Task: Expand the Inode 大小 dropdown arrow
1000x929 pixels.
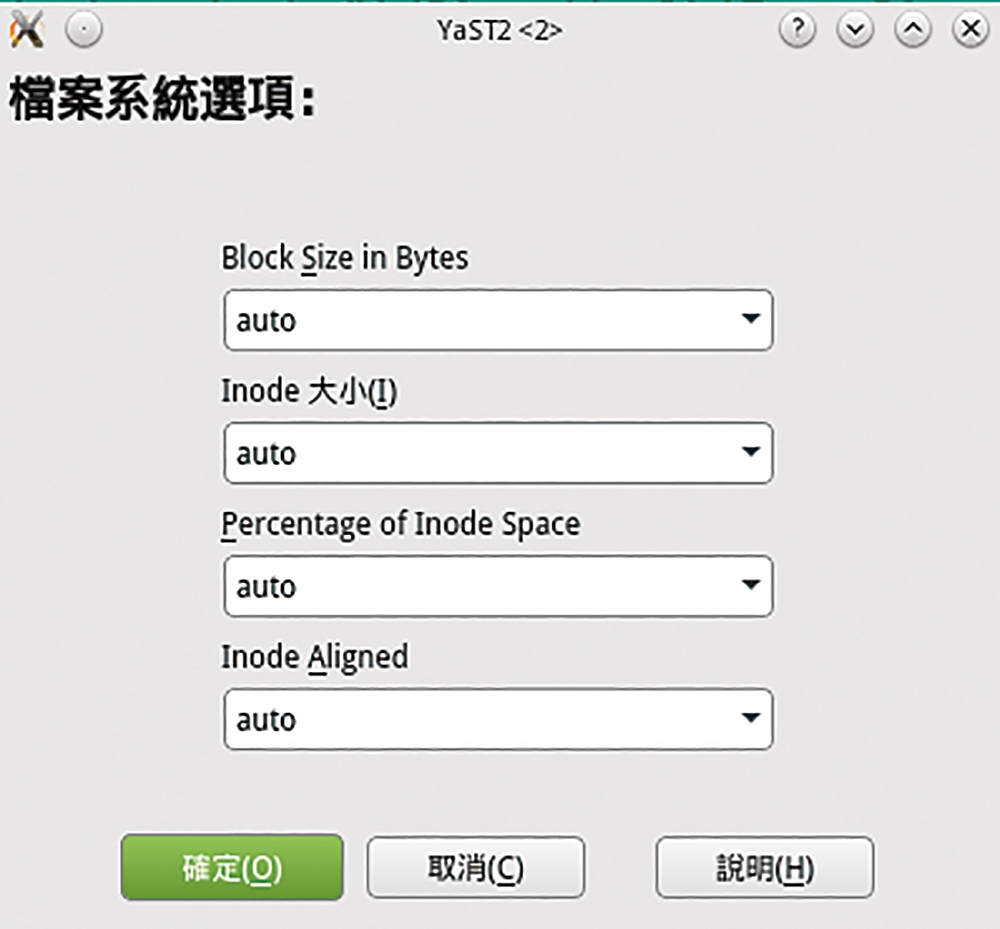Action: click(751, 451)
